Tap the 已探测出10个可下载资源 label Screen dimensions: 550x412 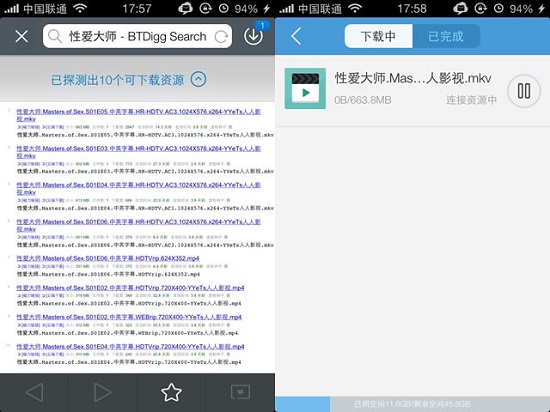coord(118,80)
